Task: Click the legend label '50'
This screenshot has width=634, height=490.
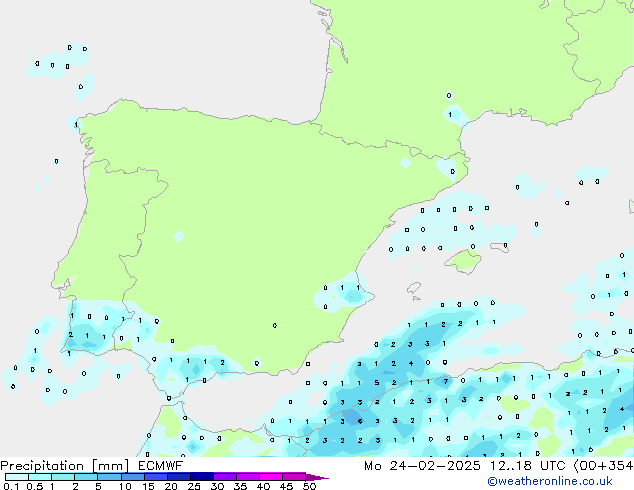Action: click(x=309, y=486)
